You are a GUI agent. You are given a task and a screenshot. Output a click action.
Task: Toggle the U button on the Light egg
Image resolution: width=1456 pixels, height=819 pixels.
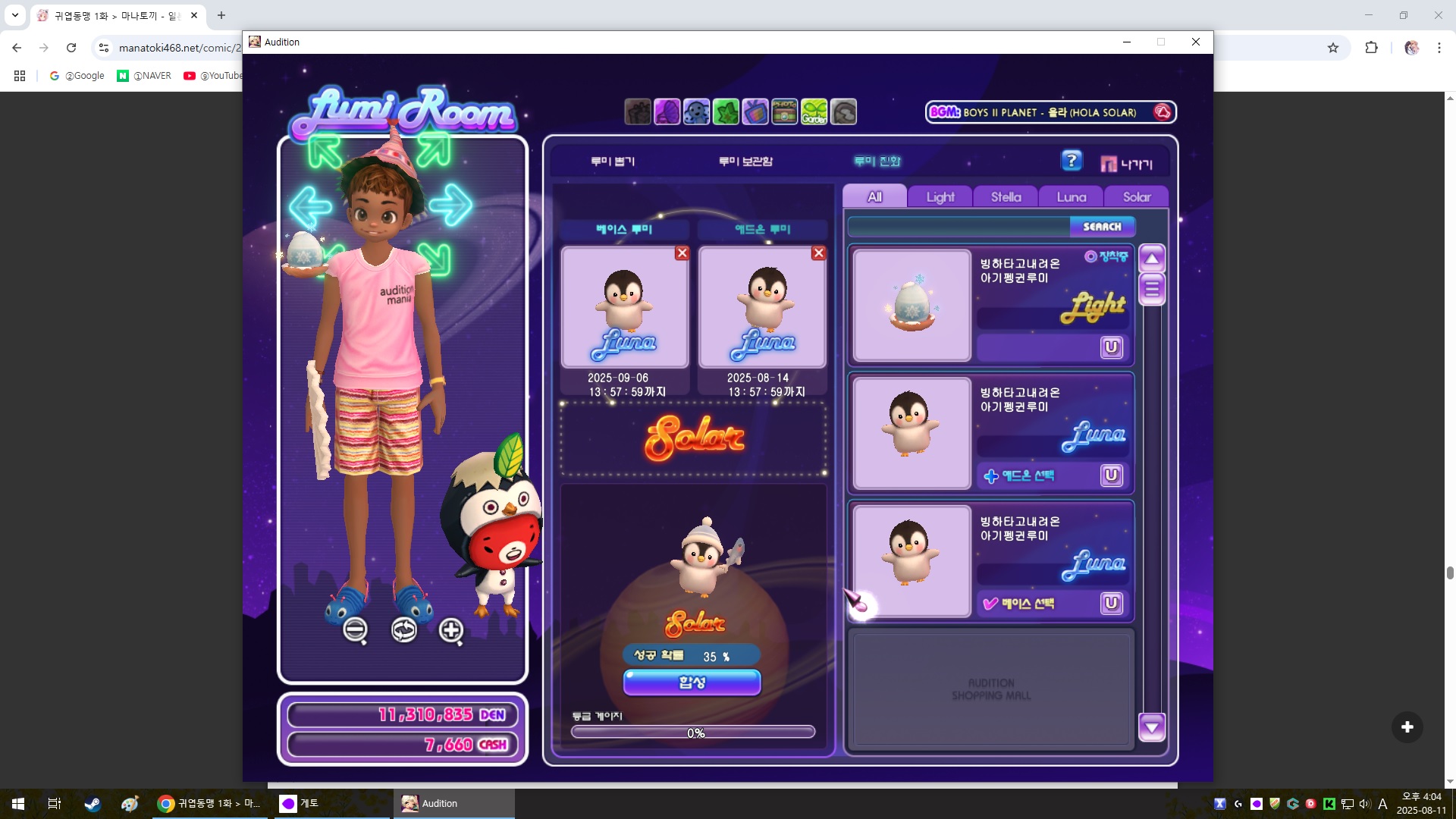click(x=1111, y=347)
